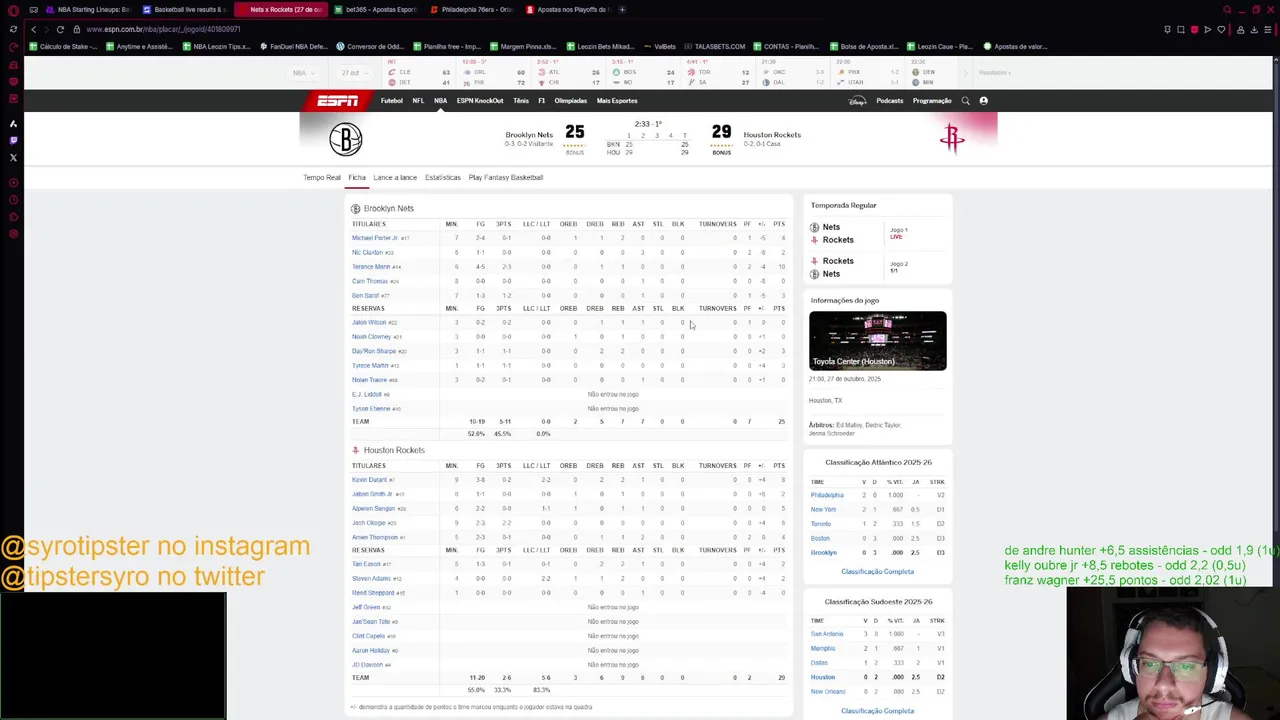The width and height of the screenshot is (1280, 720).
Task: Click the pin icon in address bar
Action: (x=1167, y=29)
